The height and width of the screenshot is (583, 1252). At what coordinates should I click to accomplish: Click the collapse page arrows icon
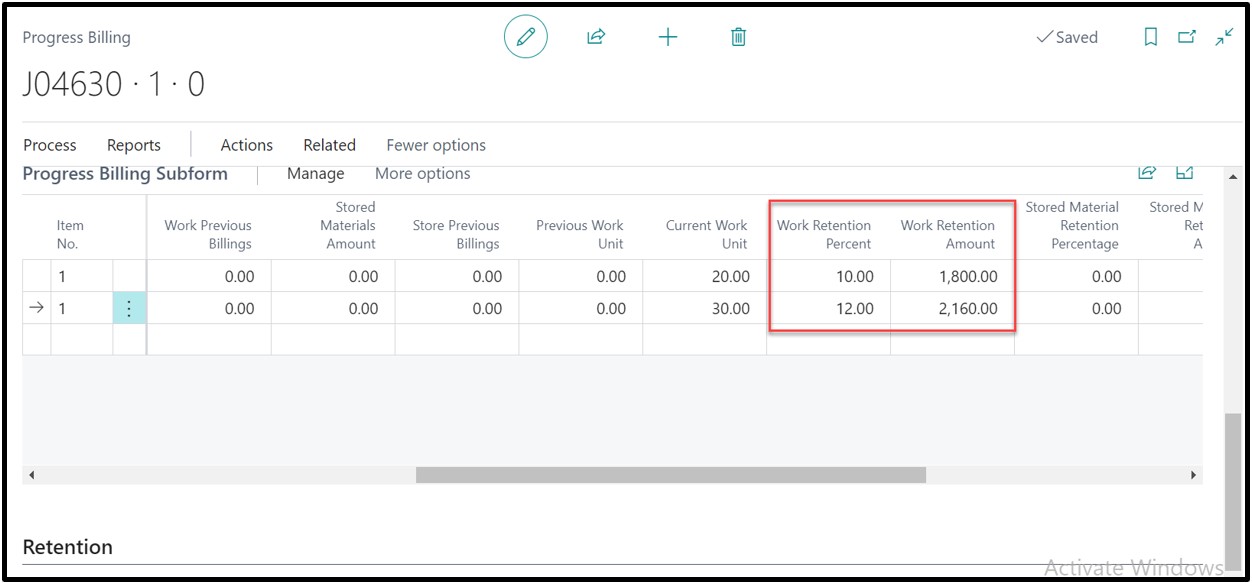tap(1224, 37)
